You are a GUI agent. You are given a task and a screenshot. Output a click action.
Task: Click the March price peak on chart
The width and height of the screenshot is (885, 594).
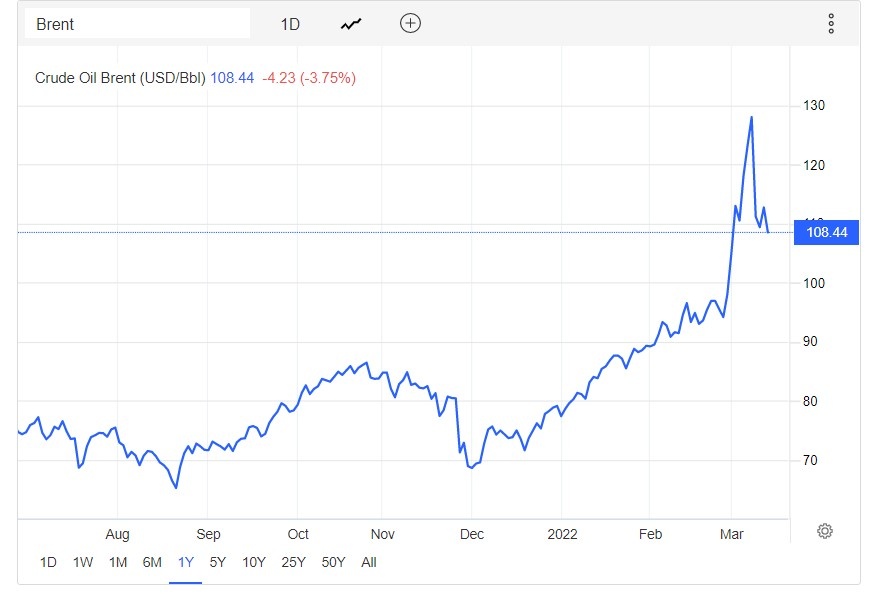point(751,117)
